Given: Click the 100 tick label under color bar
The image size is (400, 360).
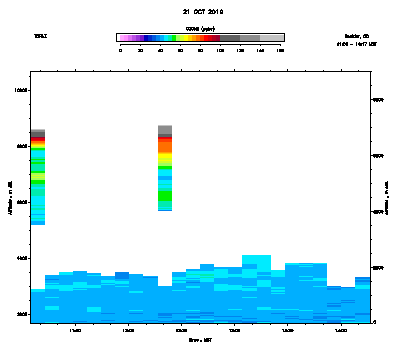Looking at the screenshot, I should (x=220, y=50).
